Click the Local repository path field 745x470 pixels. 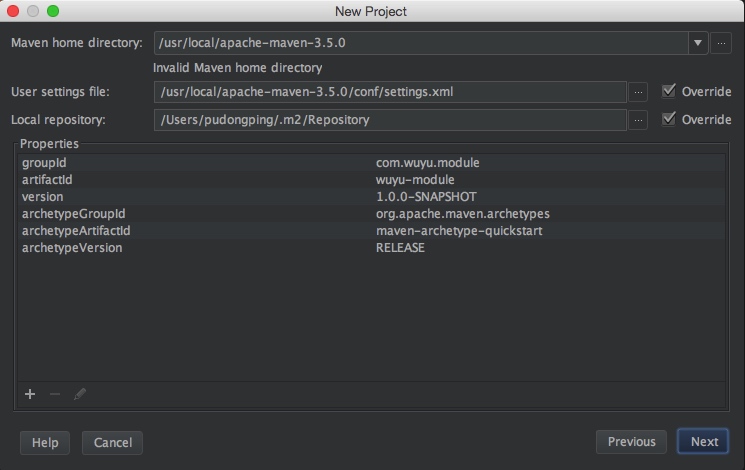point(390,120)
